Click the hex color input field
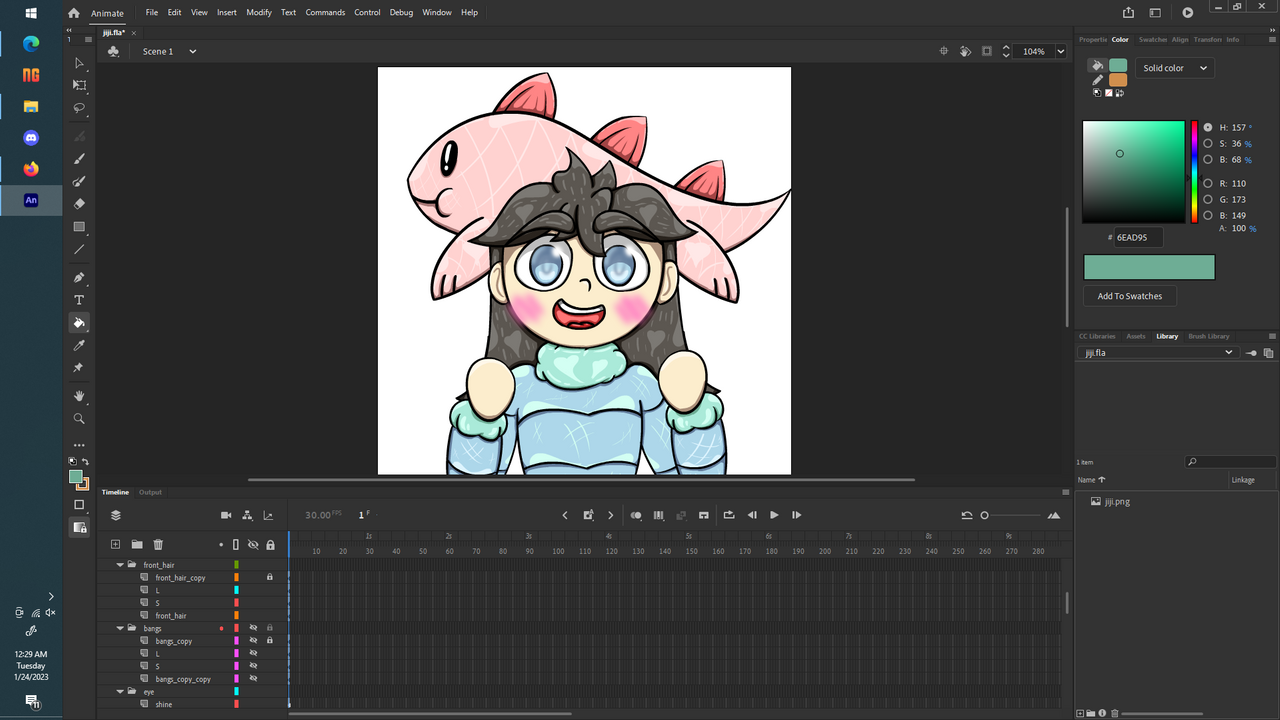 [1138, 238]
